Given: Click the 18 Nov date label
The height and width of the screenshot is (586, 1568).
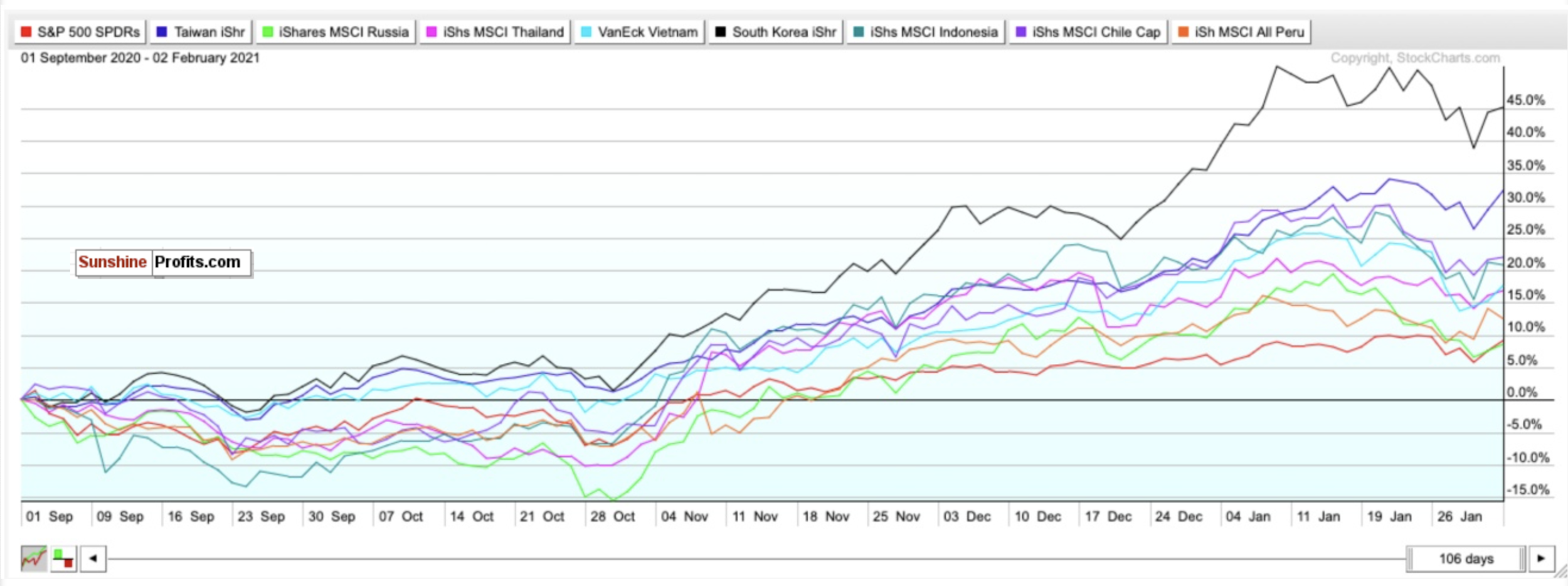Looking at the screenshot, I should pos(825,516).
